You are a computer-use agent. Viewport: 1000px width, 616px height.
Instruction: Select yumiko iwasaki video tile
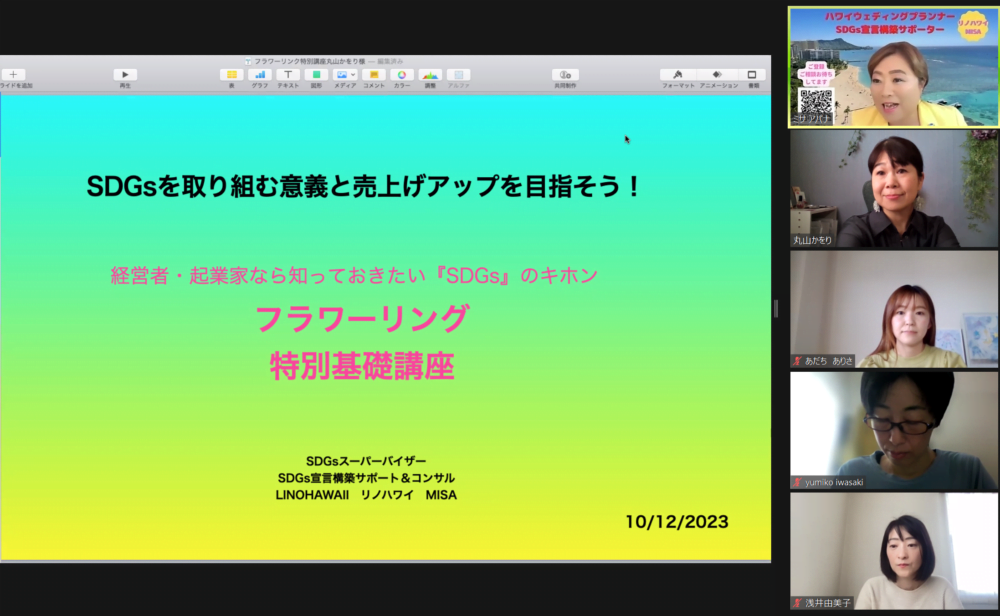pyautogui.click(x=894, y=431)
